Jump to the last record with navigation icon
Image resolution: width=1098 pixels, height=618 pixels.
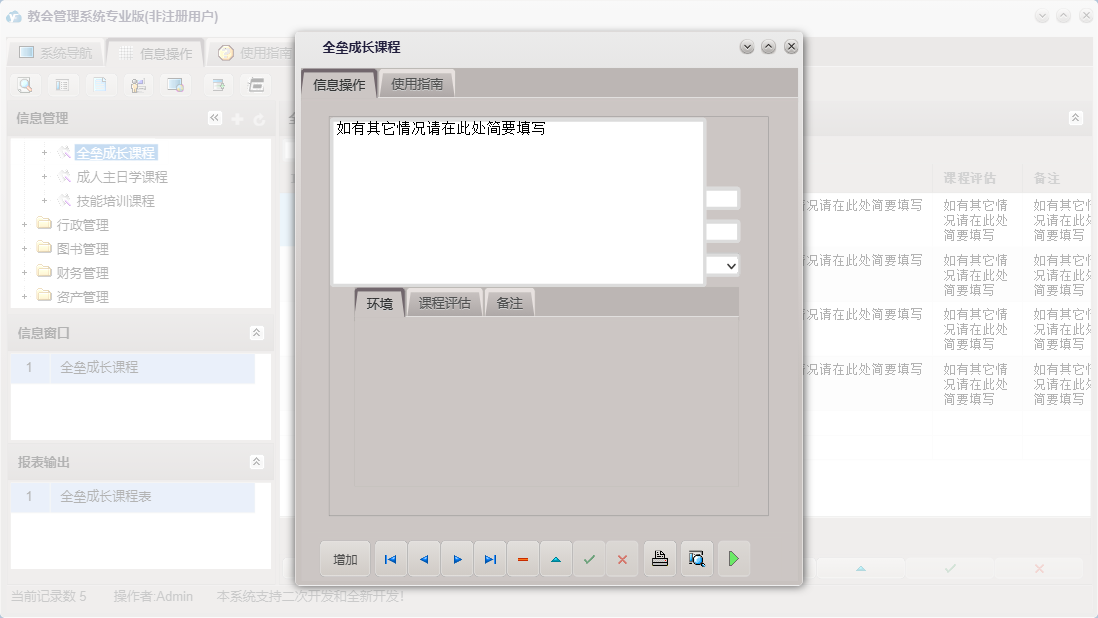[x=490, y=559]
